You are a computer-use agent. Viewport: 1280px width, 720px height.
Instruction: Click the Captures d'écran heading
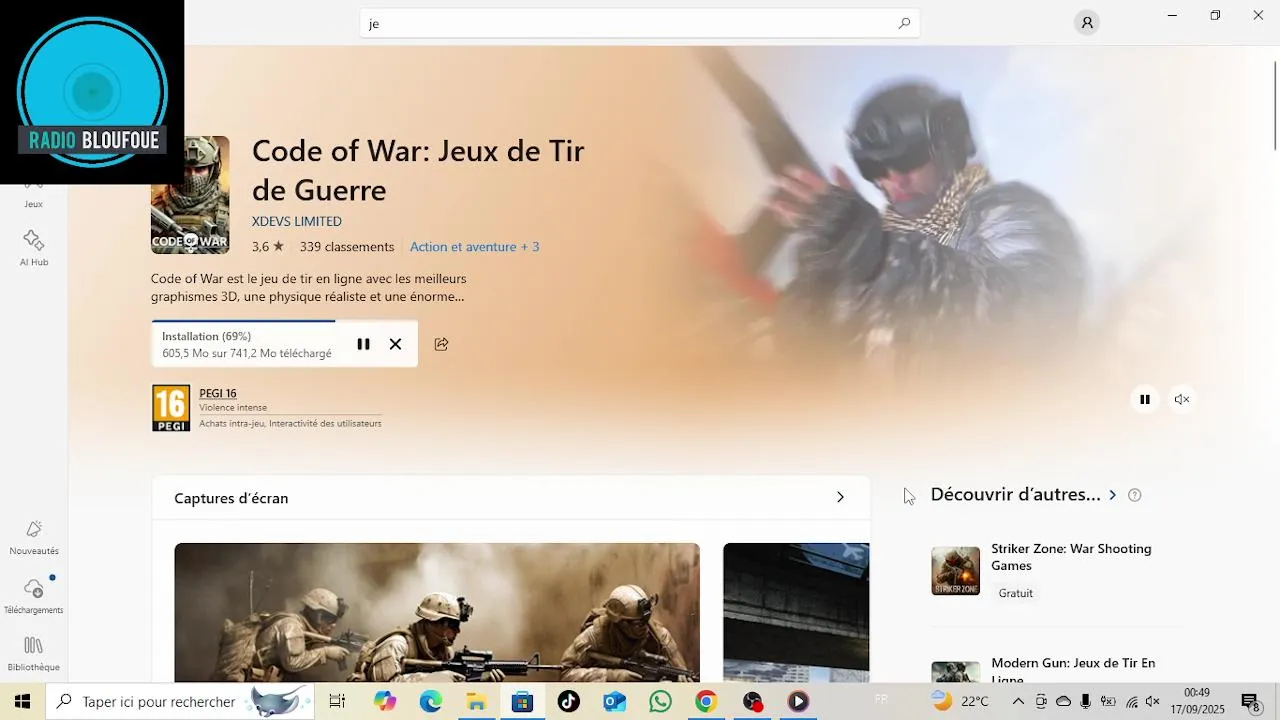231,498
